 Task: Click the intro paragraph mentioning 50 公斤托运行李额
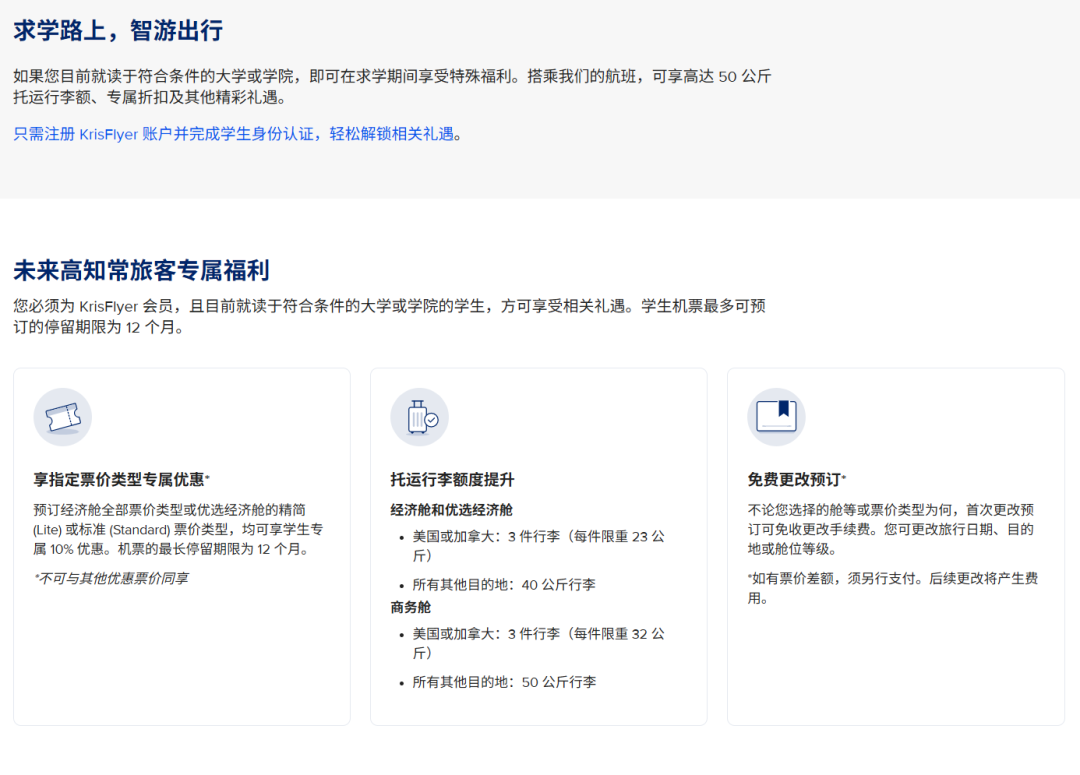pos(392,87)
